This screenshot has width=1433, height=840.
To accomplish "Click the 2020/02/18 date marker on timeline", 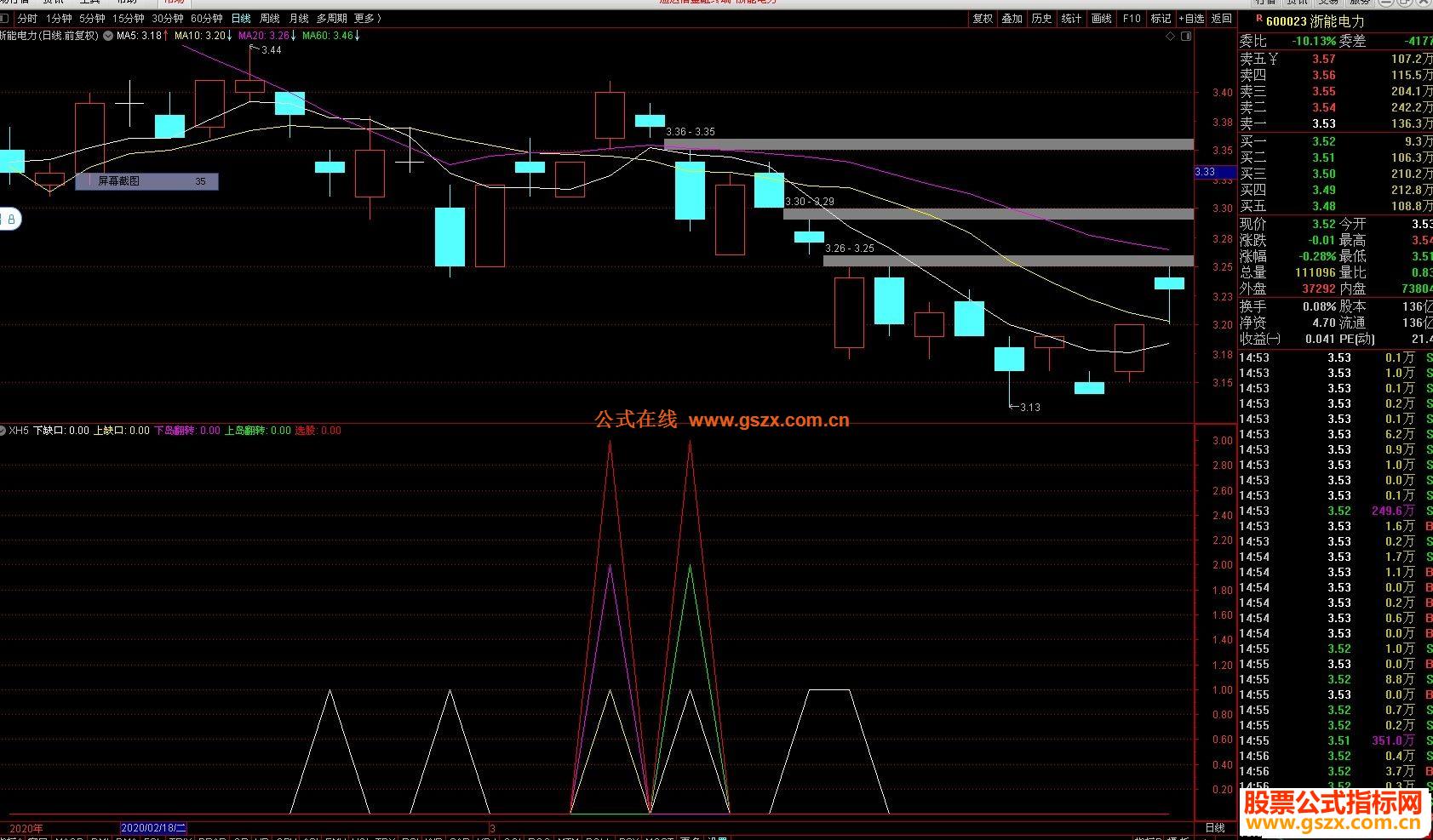I will pyautogui.click(x=153, y=828).
